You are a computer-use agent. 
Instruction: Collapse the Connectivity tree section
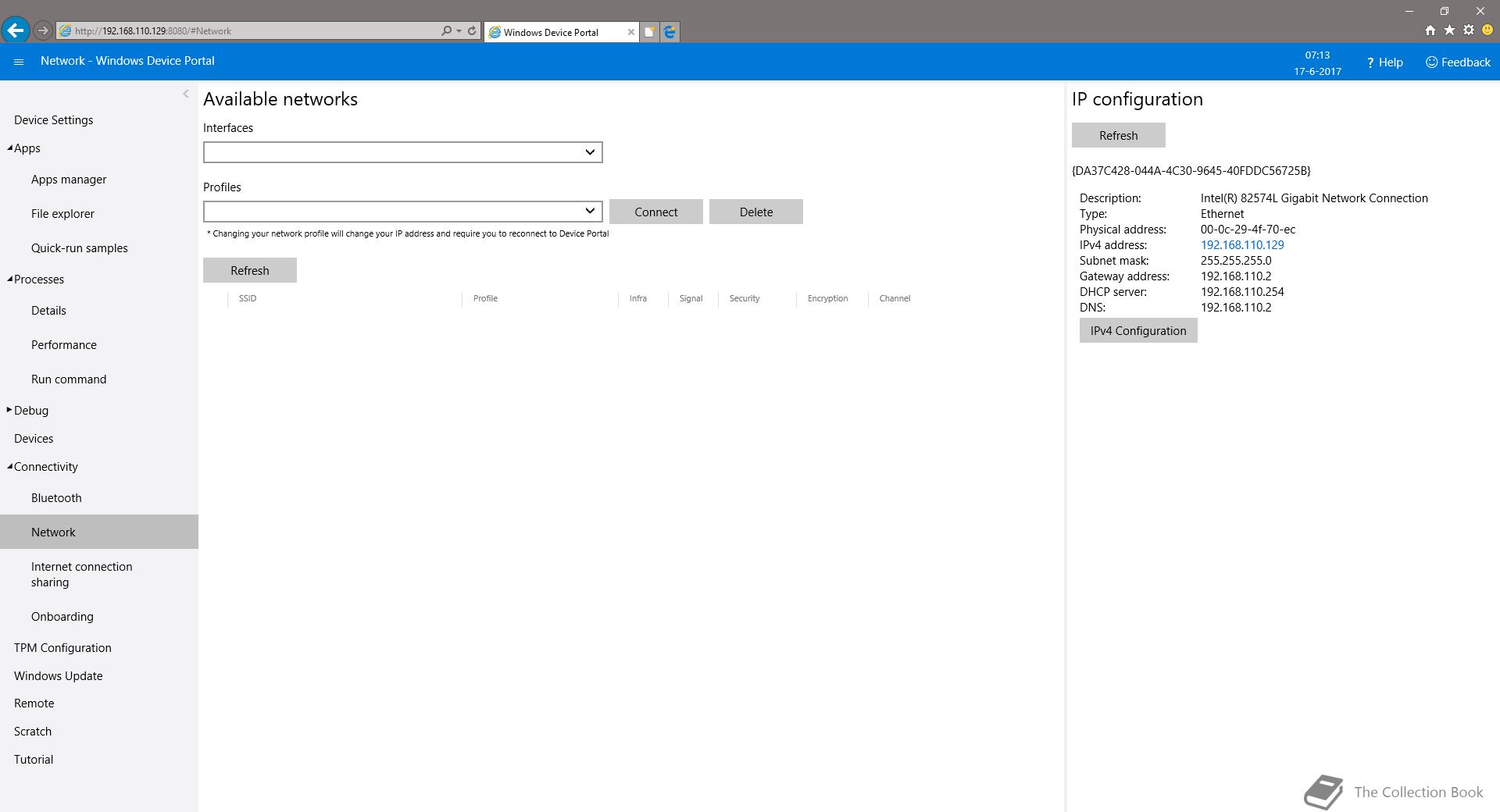(x=10, y=466)
